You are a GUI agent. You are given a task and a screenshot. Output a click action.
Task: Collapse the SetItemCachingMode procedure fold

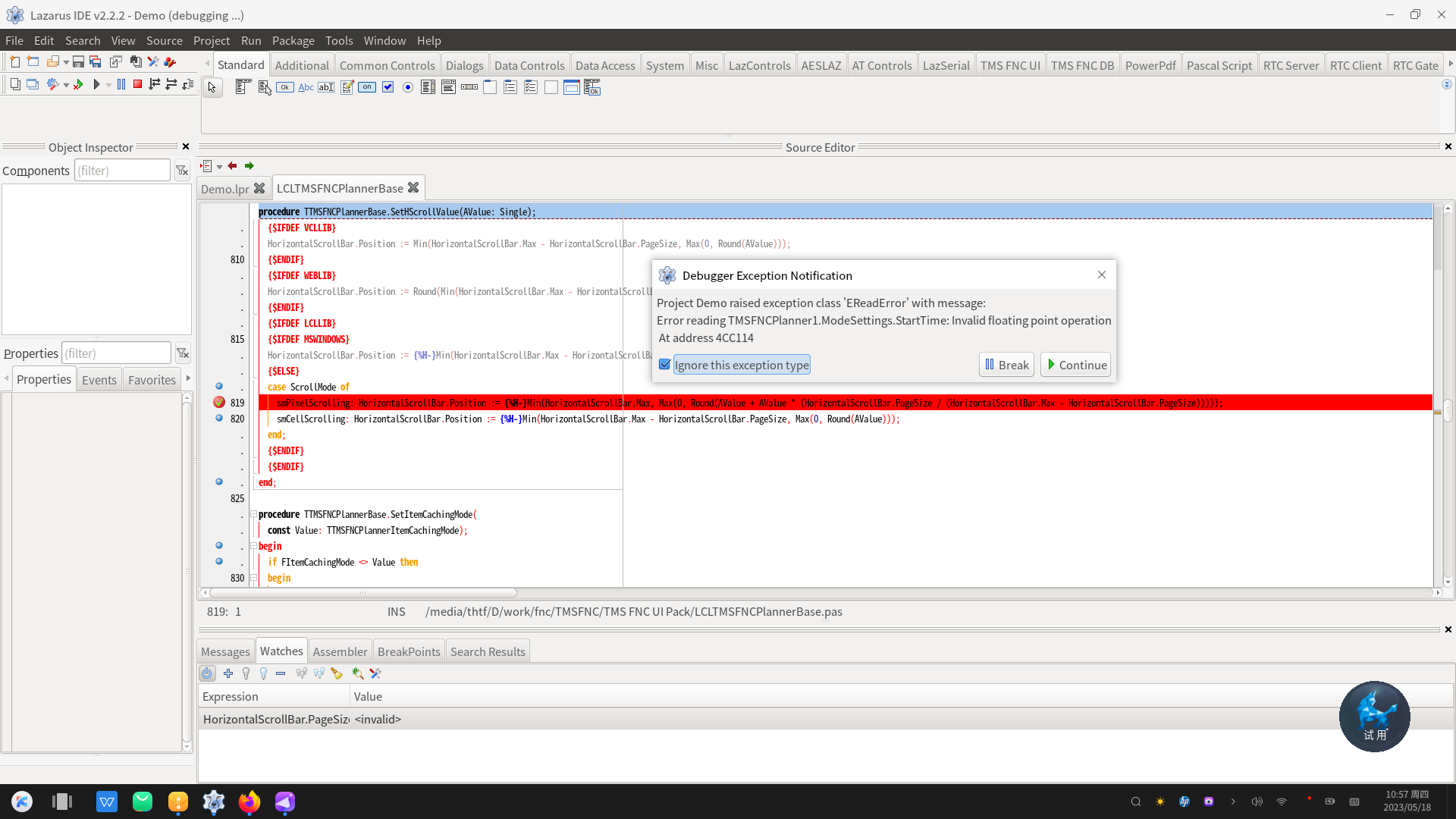click(x=253, y=514)
